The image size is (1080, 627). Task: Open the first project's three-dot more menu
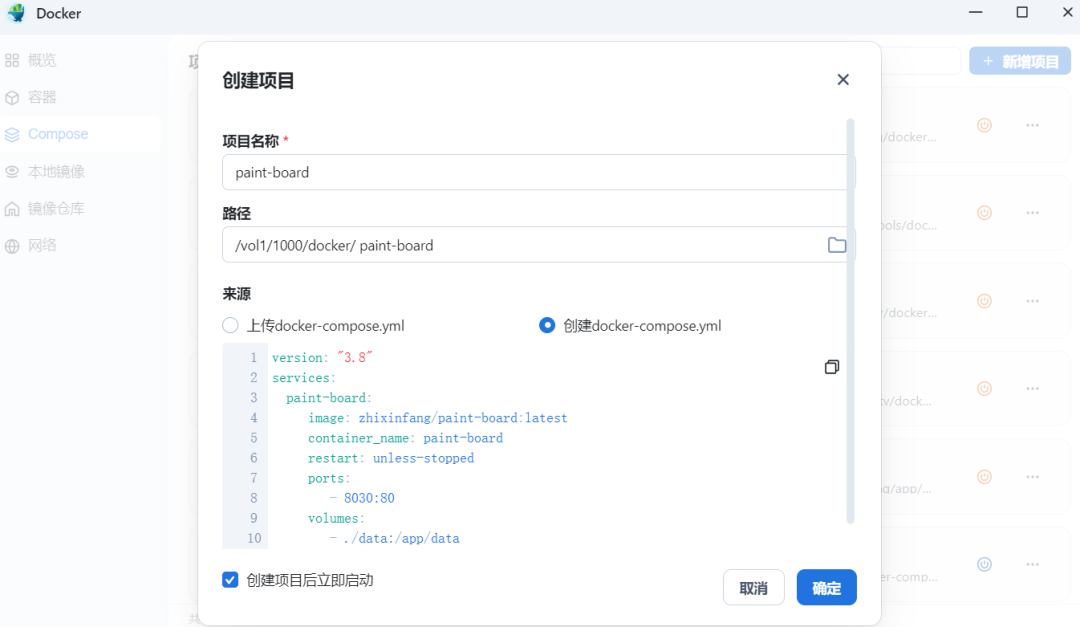click(x=1032, y=125)
